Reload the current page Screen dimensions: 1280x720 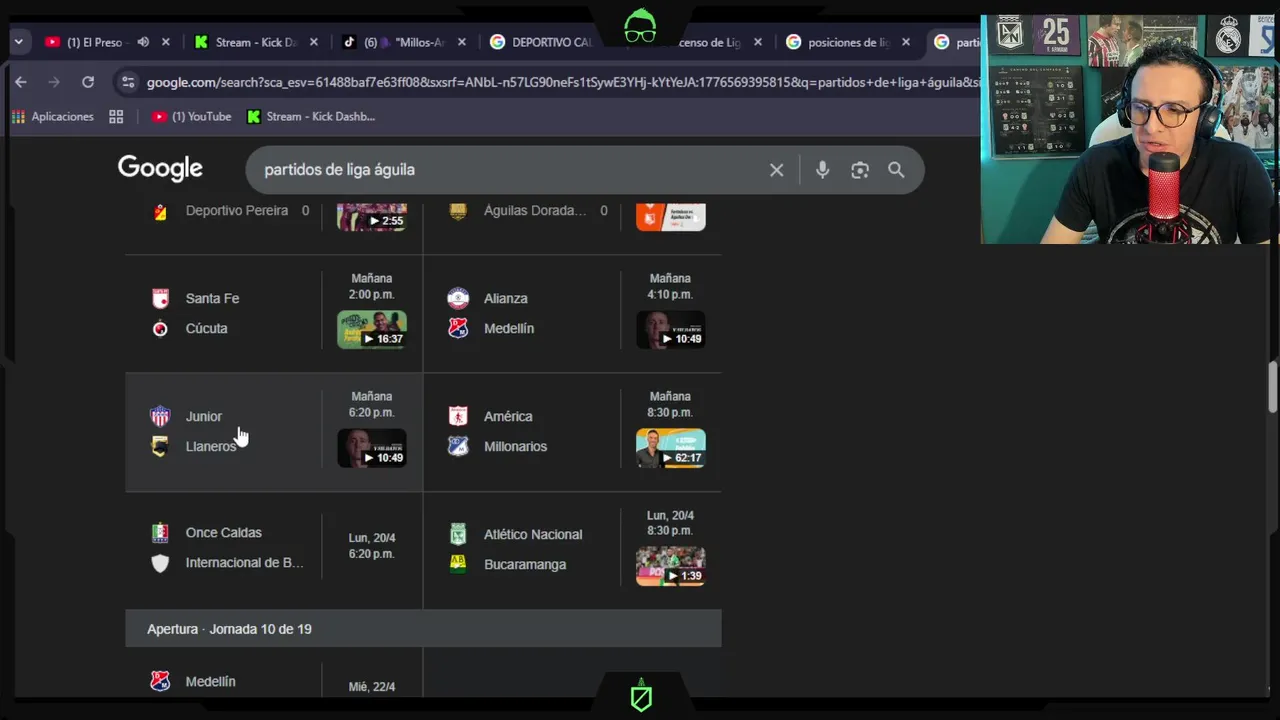tap(88, 82)
